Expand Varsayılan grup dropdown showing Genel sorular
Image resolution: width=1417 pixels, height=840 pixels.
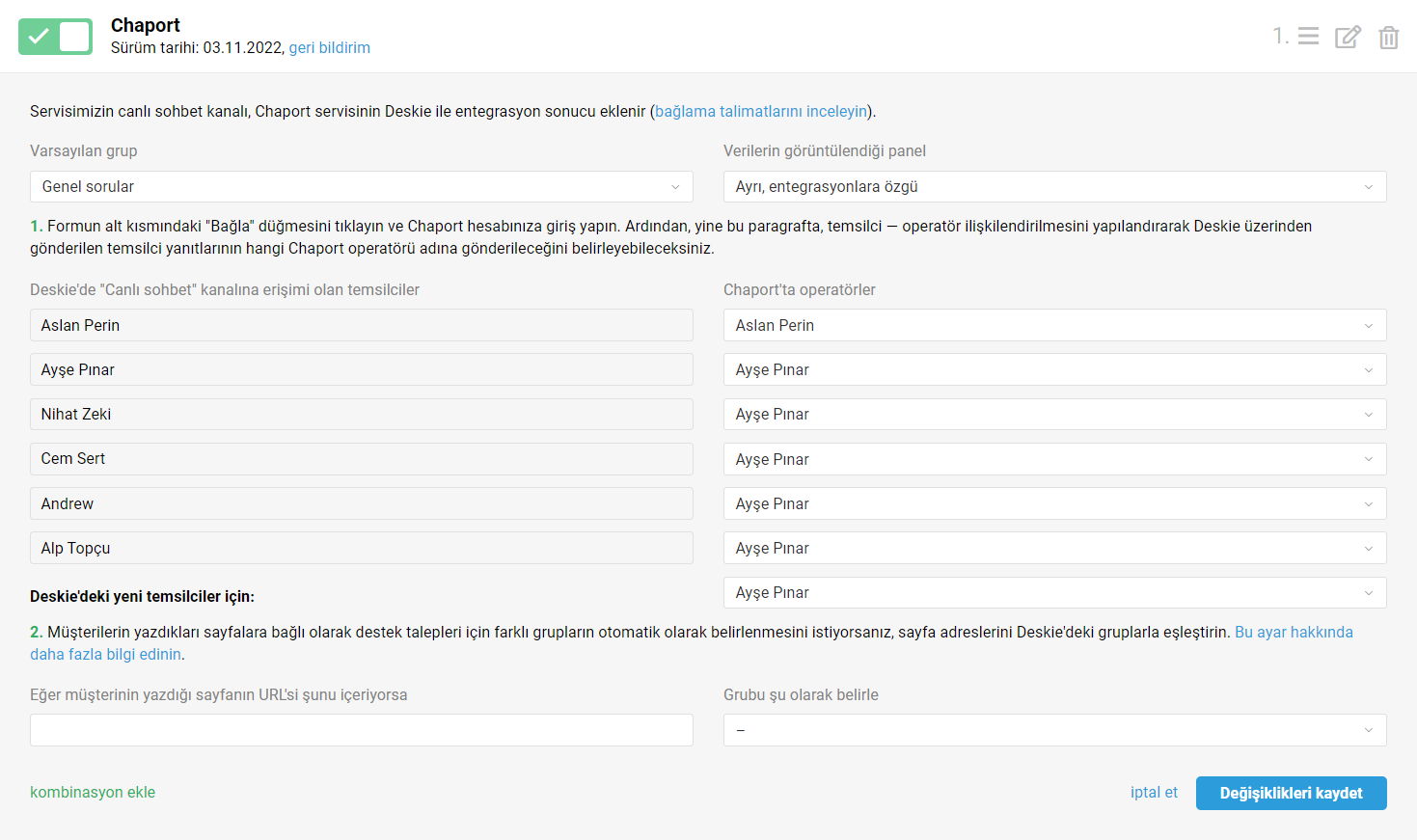pos(362,186)
